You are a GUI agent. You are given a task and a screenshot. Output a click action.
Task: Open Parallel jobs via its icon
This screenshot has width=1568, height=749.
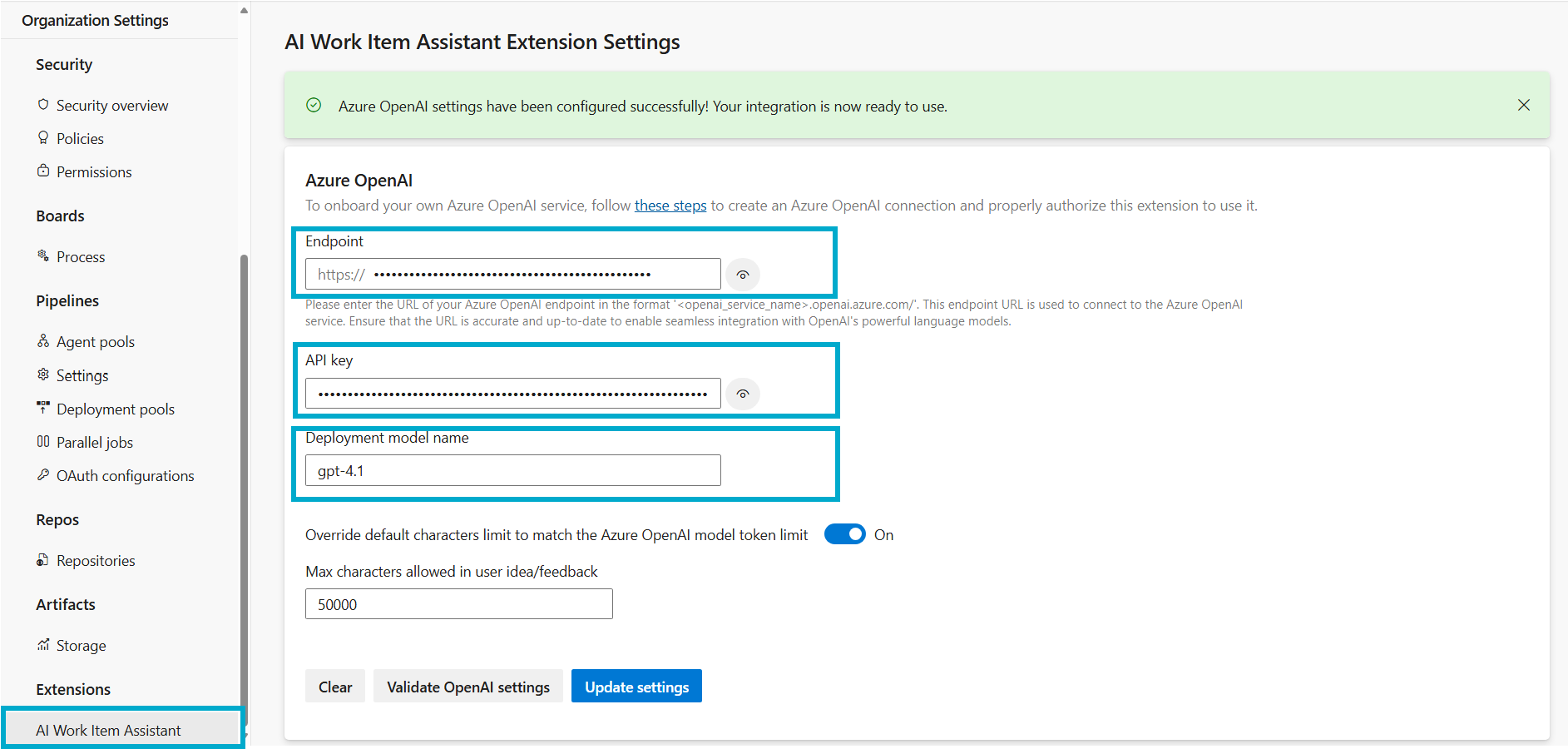(43, 442)
